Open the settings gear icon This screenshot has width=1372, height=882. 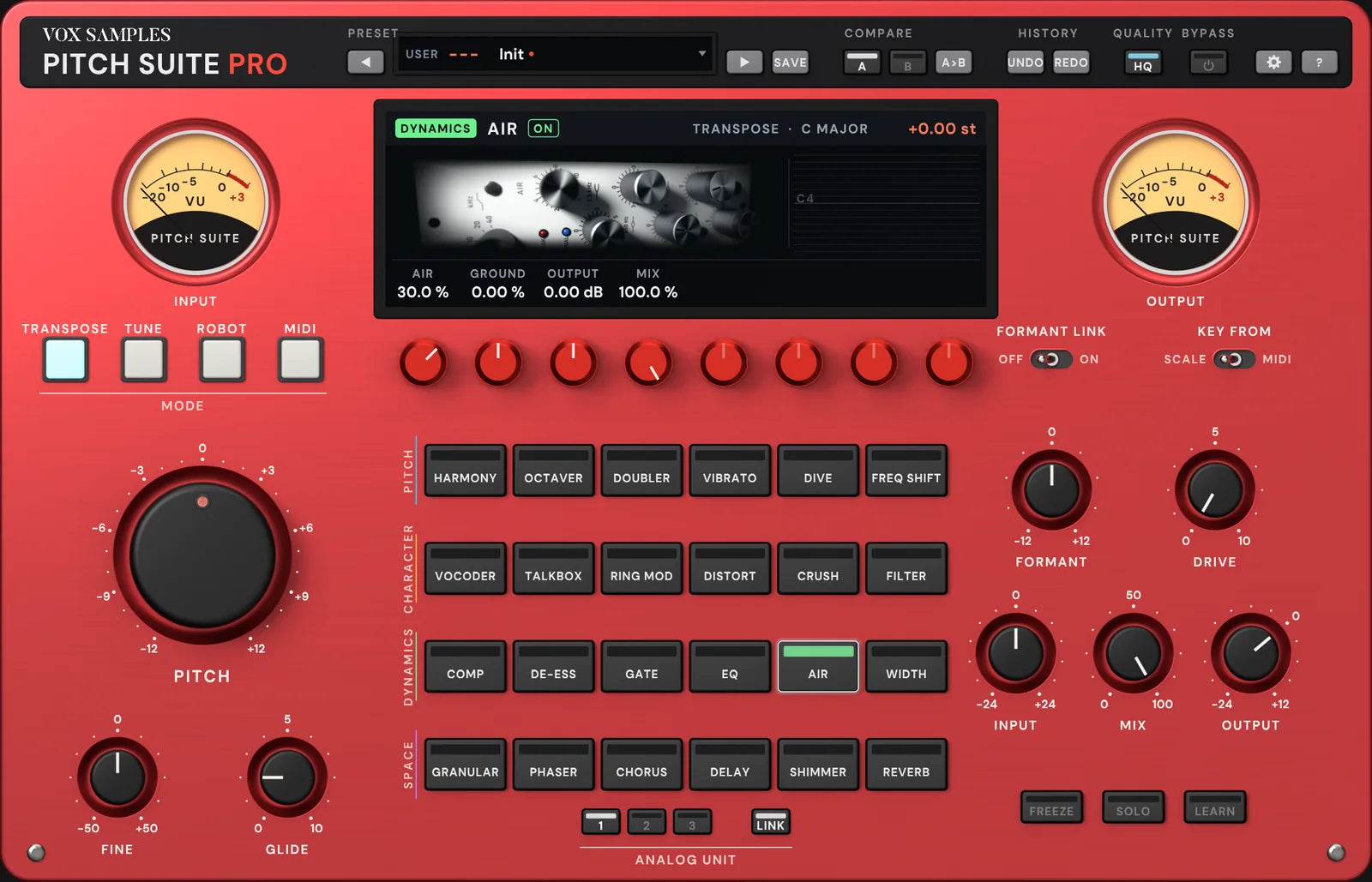[1273, 63]
